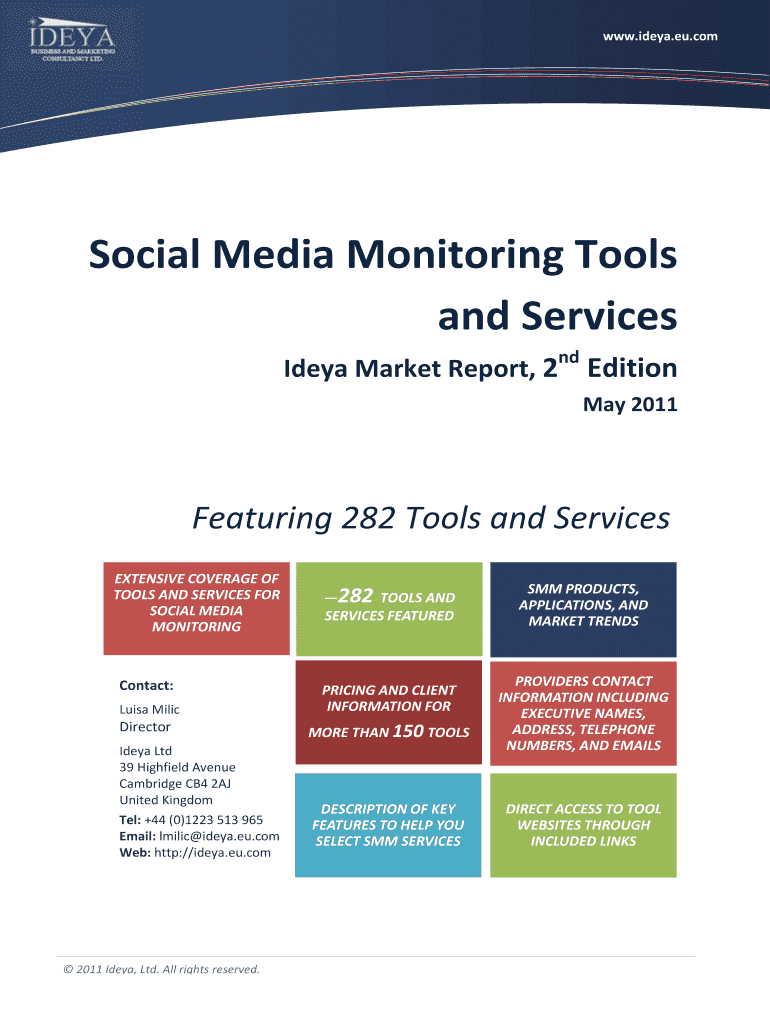
Task: Click the Ideya company logo
Action: [x=70, y=40]
